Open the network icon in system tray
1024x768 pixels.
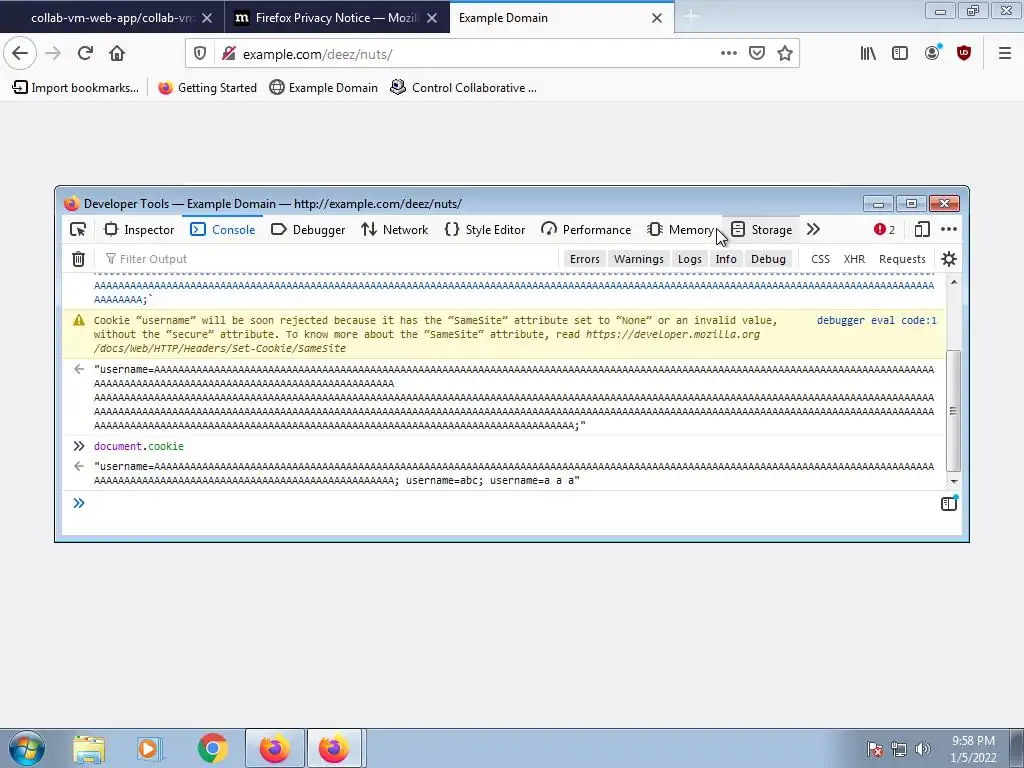tap(899, 749)
